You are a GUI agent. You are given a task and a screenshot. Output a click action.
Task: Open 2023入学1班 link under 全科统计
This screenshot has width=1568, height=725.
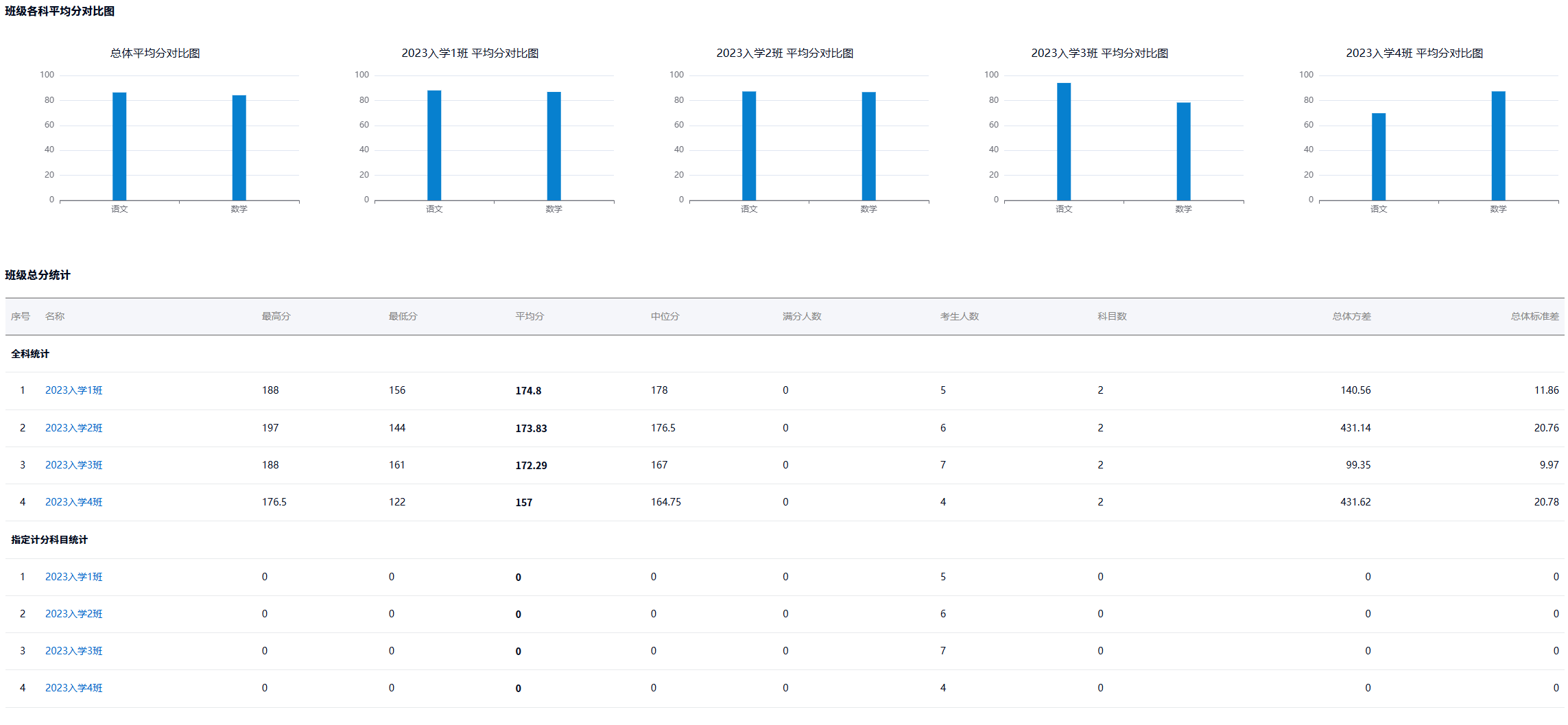click(x=74, y=390)
